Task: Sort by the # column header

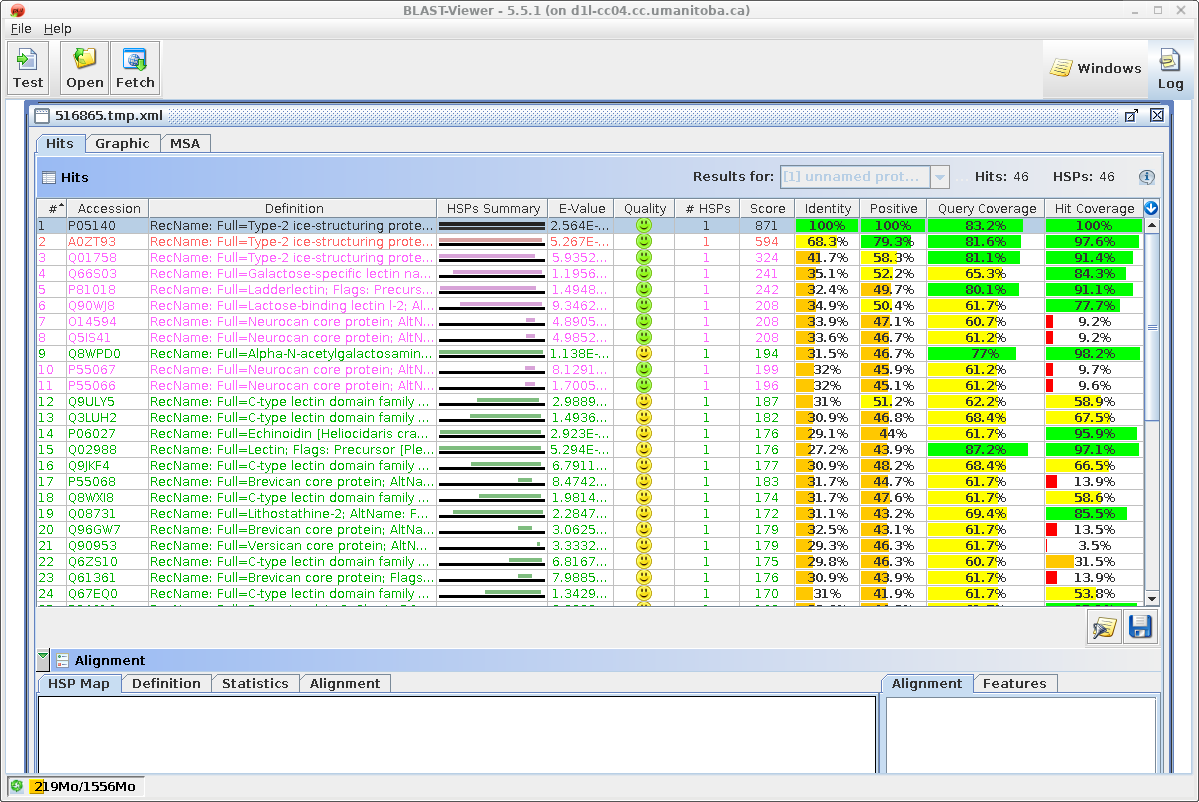Action: 51,208
